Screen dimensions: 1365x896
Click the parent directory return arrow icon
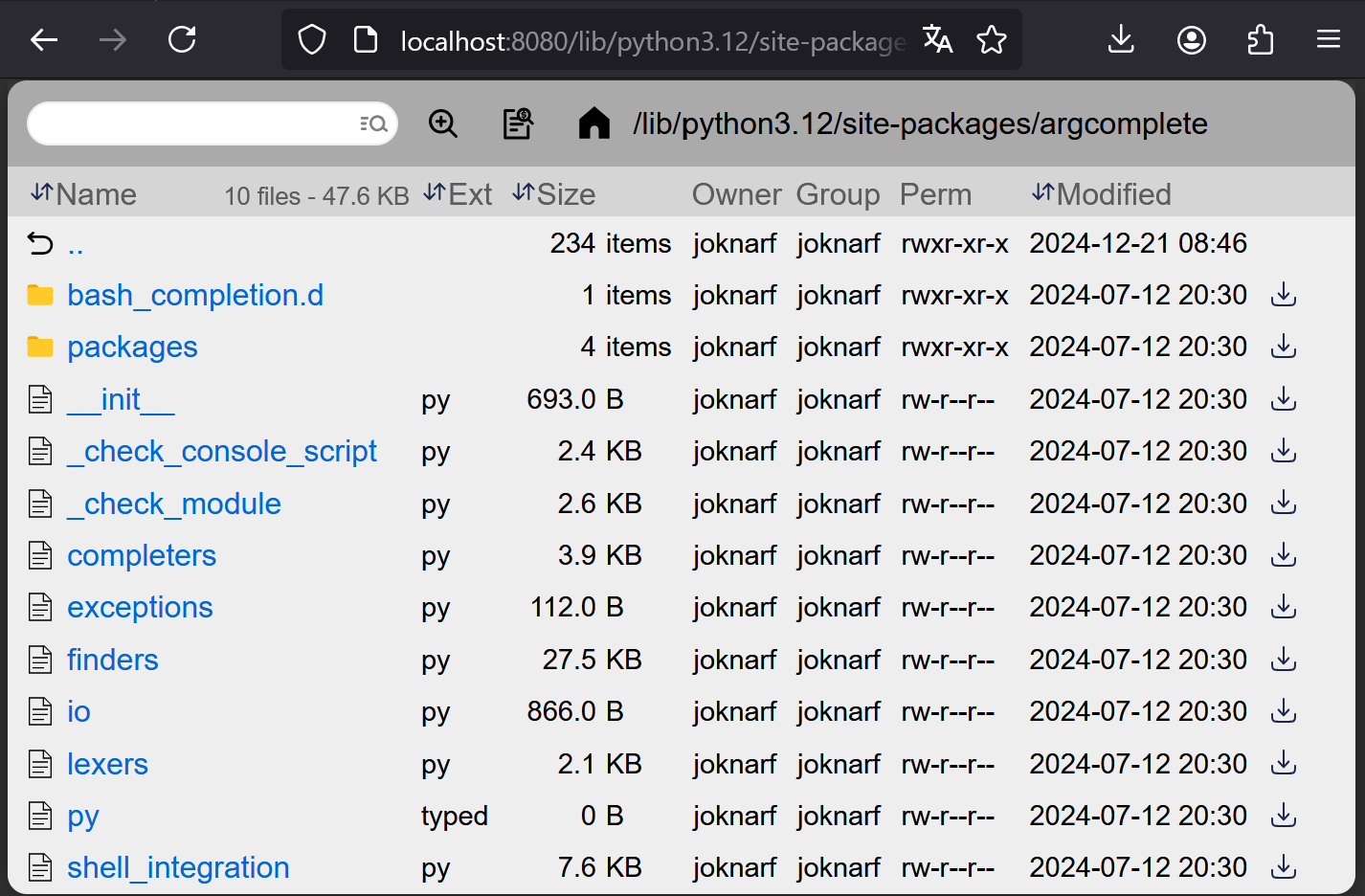(x=40, y=244)
